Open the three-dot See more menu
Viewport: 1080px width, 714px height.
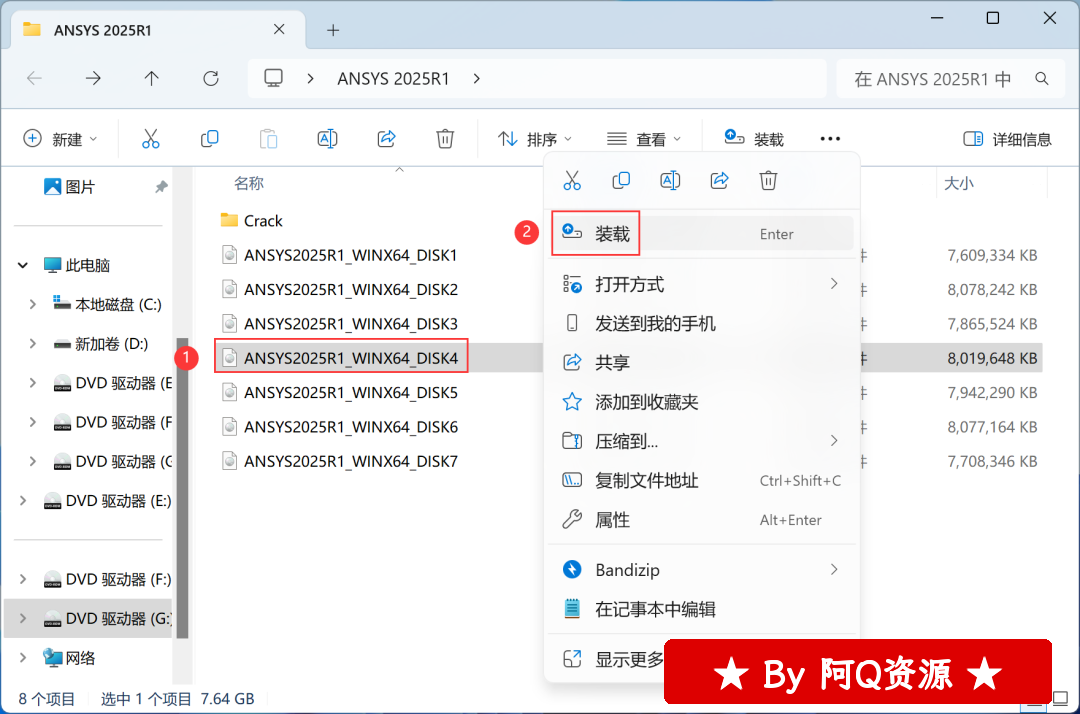[830, 139]
